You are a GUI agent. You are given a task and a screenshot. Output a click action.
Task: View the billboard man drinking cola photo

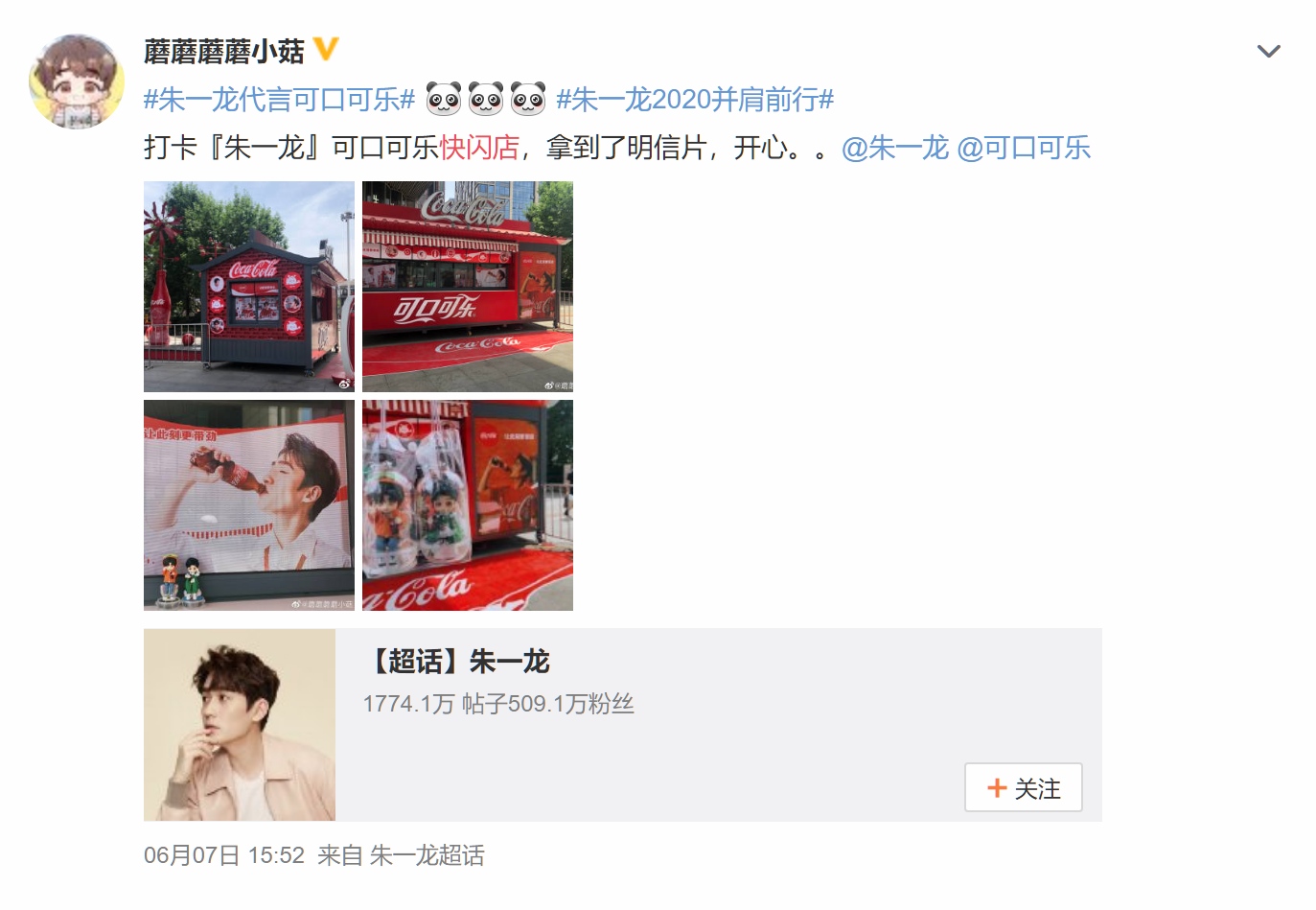249,505
